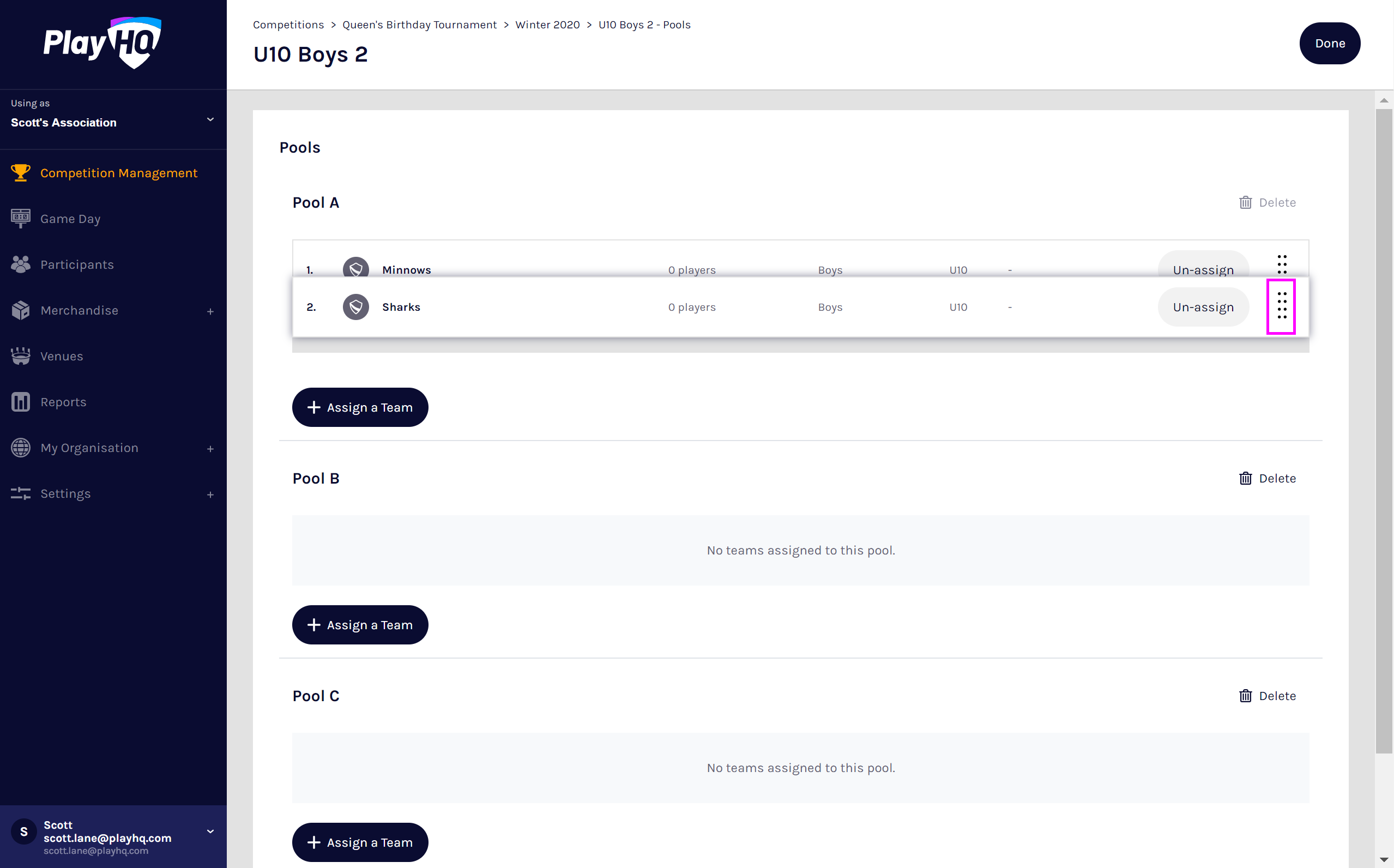This screenshot has width=1394, height=868.
Task: Click the Pool B delete trash icon
Action: (x=1245, y=478)
